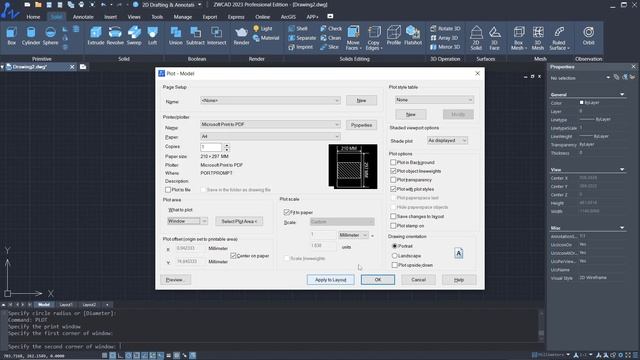Click the Shell solids editing tool
Viewport: 640px width, 360px height.
[x=298, y=29]
